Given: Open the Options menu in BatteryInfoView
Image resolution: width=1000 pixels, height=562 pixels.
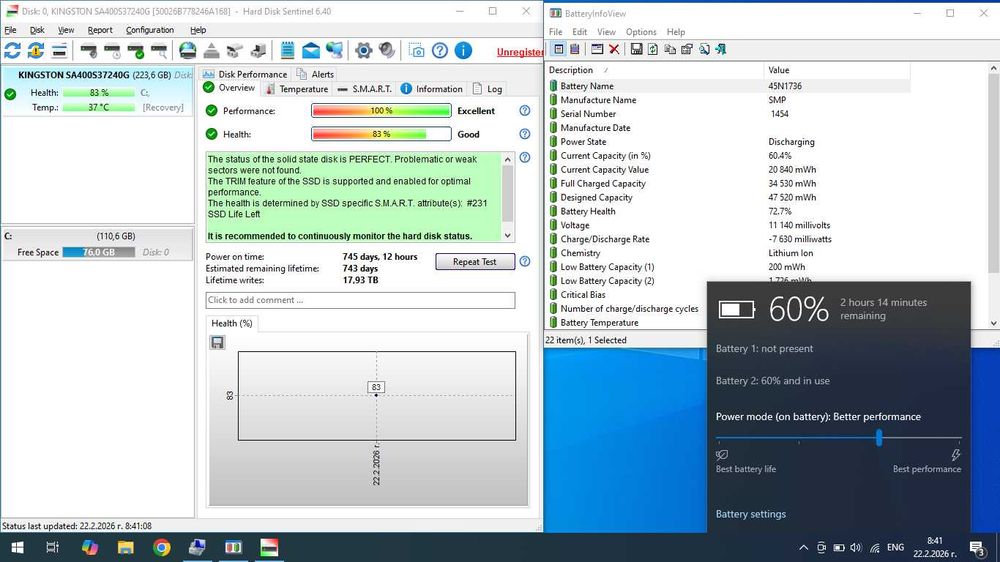Looking at the screenshot, I should [641, 32].
